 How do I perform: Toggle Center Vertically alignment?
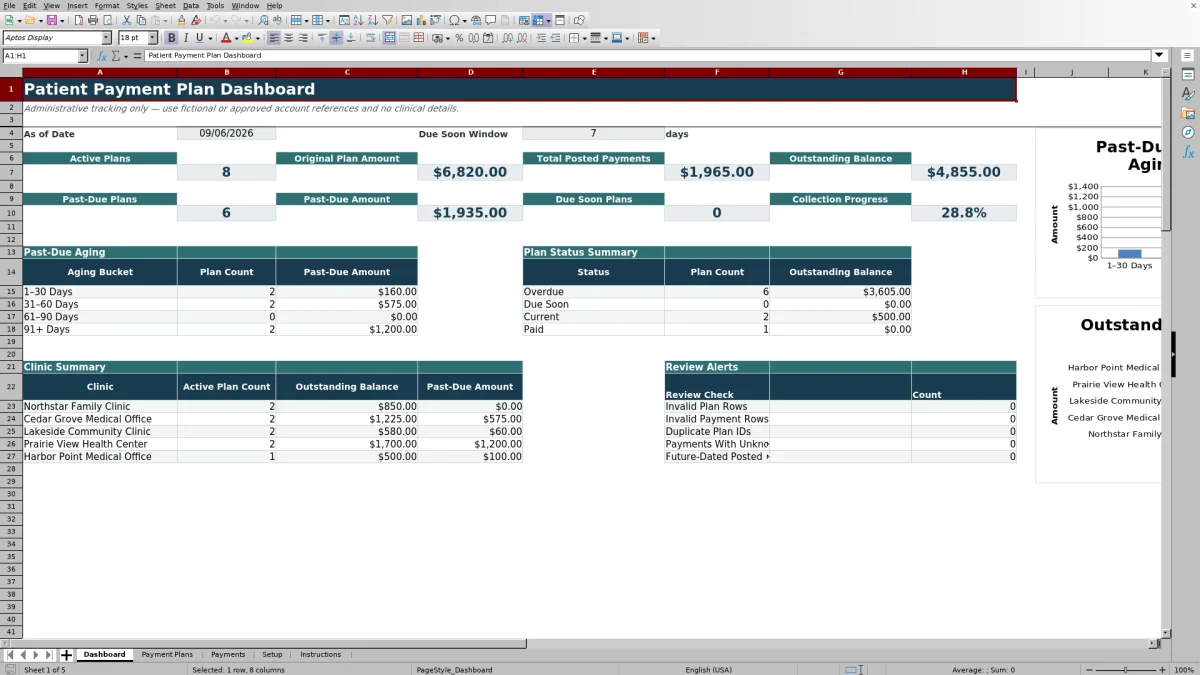336,38
